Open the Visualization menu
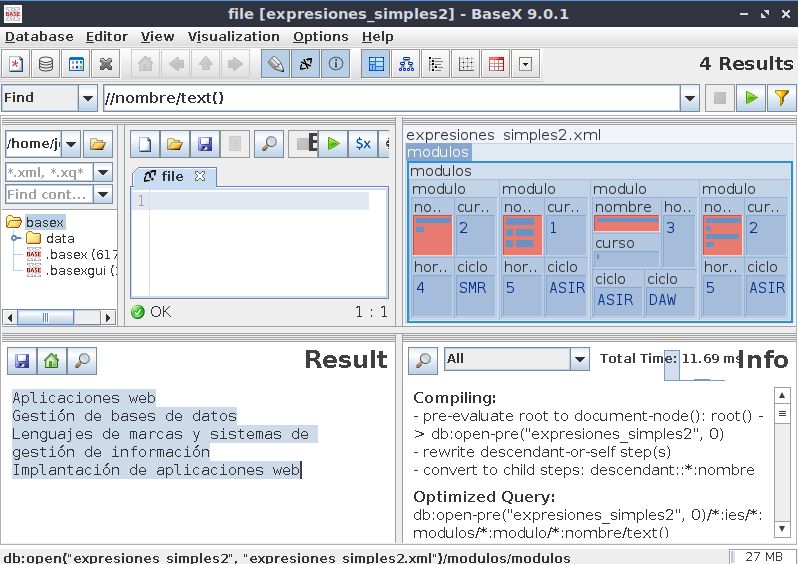This screenshot has width=798, height=564. click(234, 36)
